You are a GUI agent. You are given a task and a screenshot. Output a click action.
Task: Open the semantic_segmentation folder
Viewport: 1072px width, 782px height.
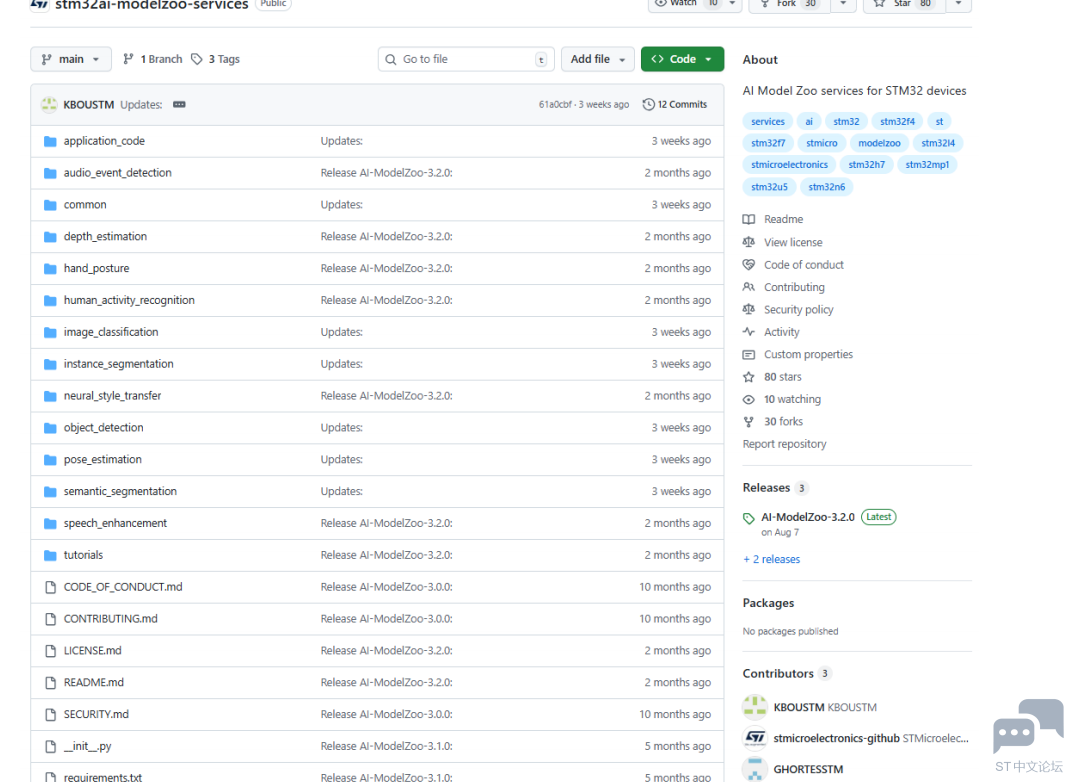click(x=120, y=491)
